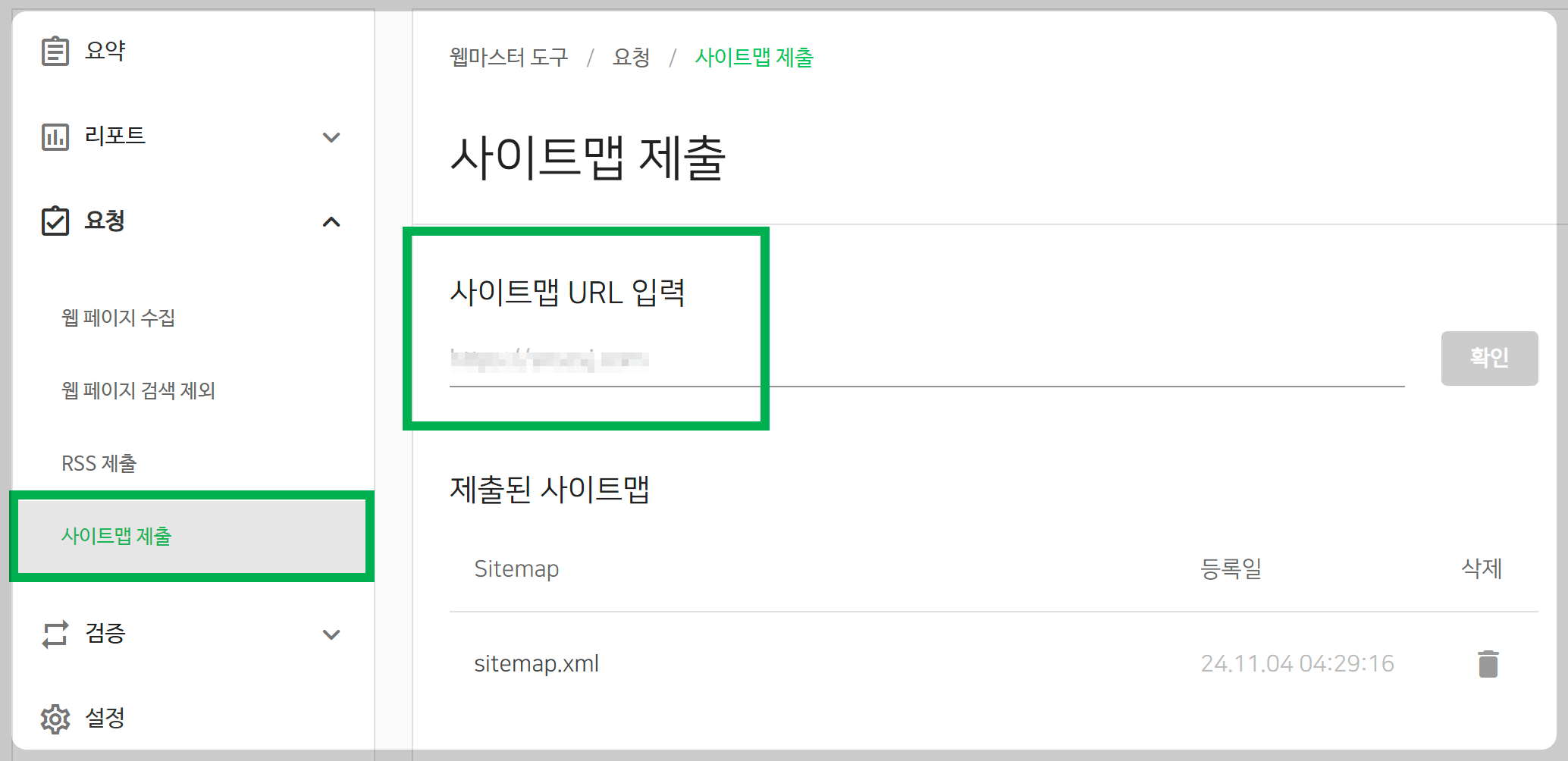
Task: Select 웹 페이지 수집 in the sidebar
Action: coord(118,318)
